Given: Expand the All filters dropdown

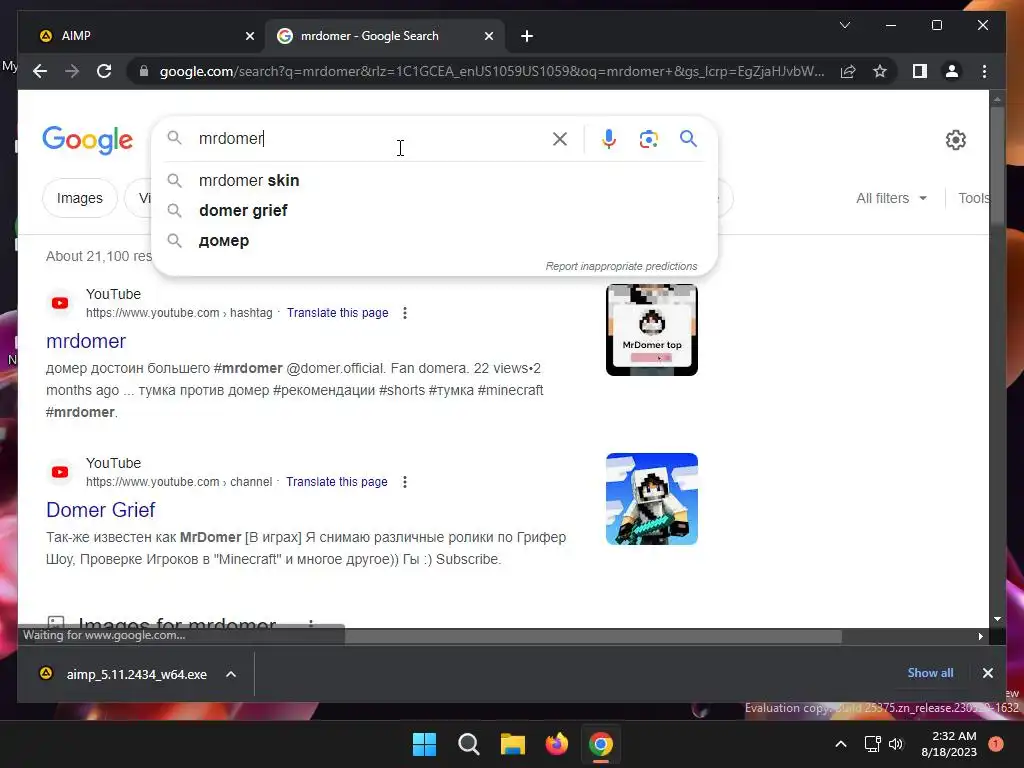Looking at the screenshot, I should 891,198.
